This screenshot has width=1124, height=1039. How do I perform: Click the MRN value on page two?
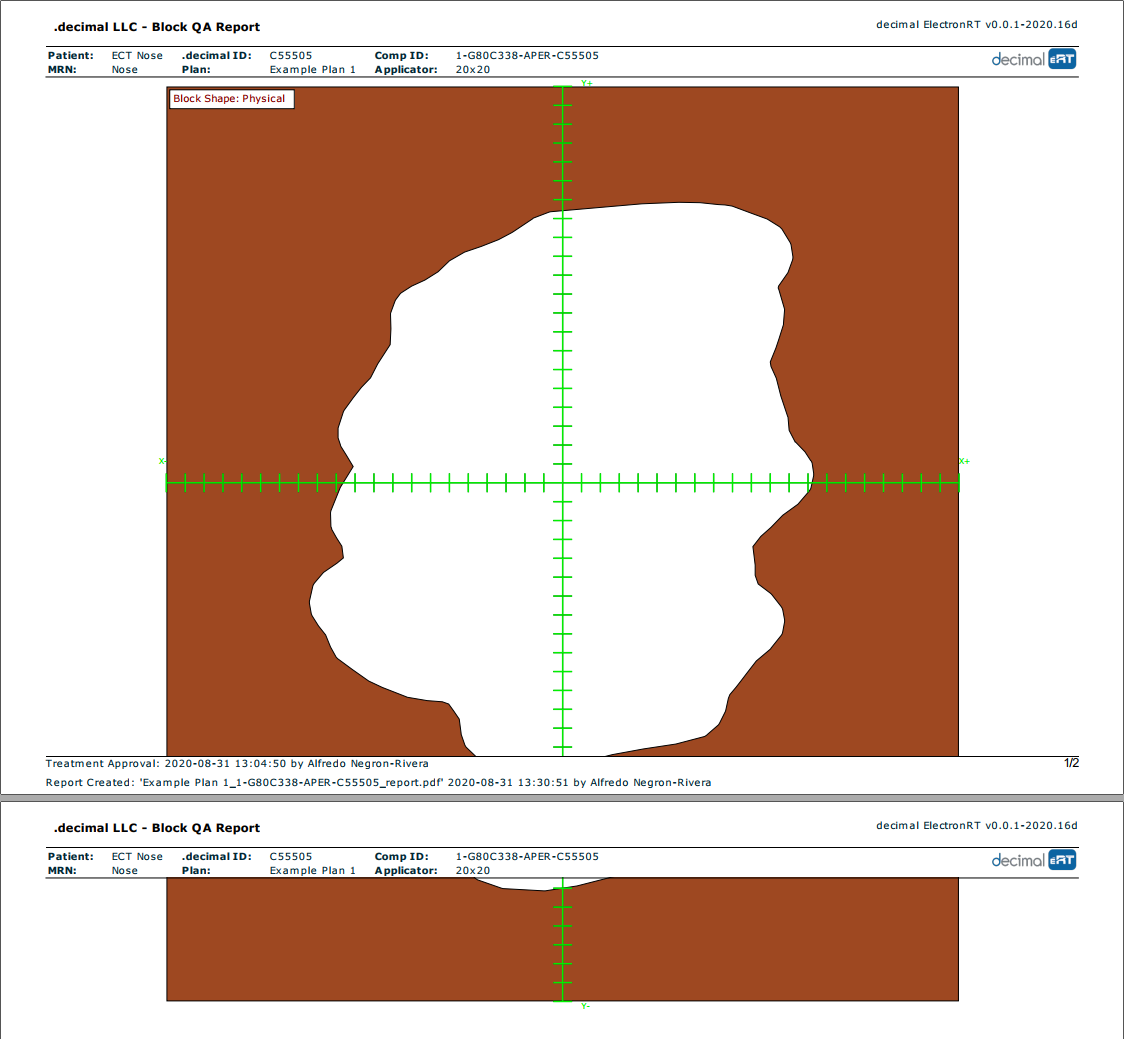click(125, 871)
